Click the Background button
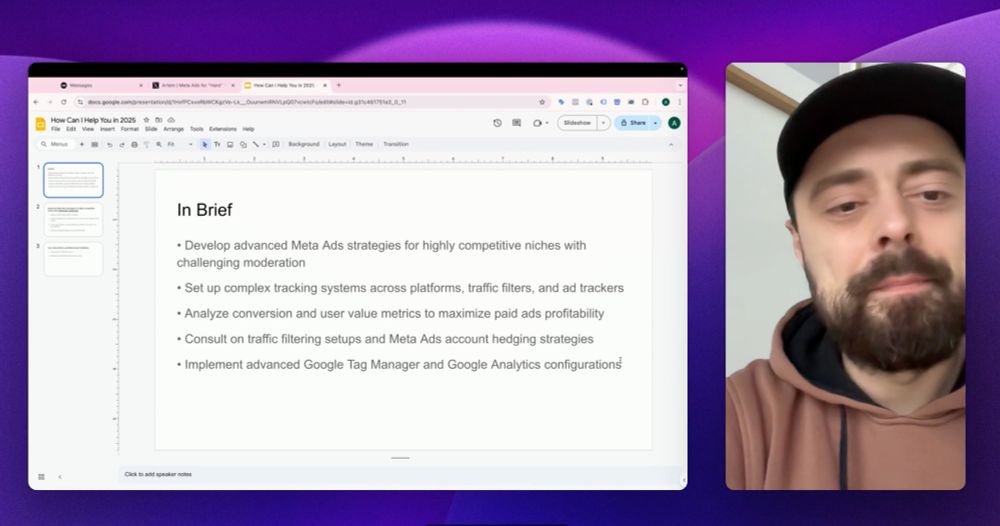Screen dimensions: 1000x526 [304, 145]
